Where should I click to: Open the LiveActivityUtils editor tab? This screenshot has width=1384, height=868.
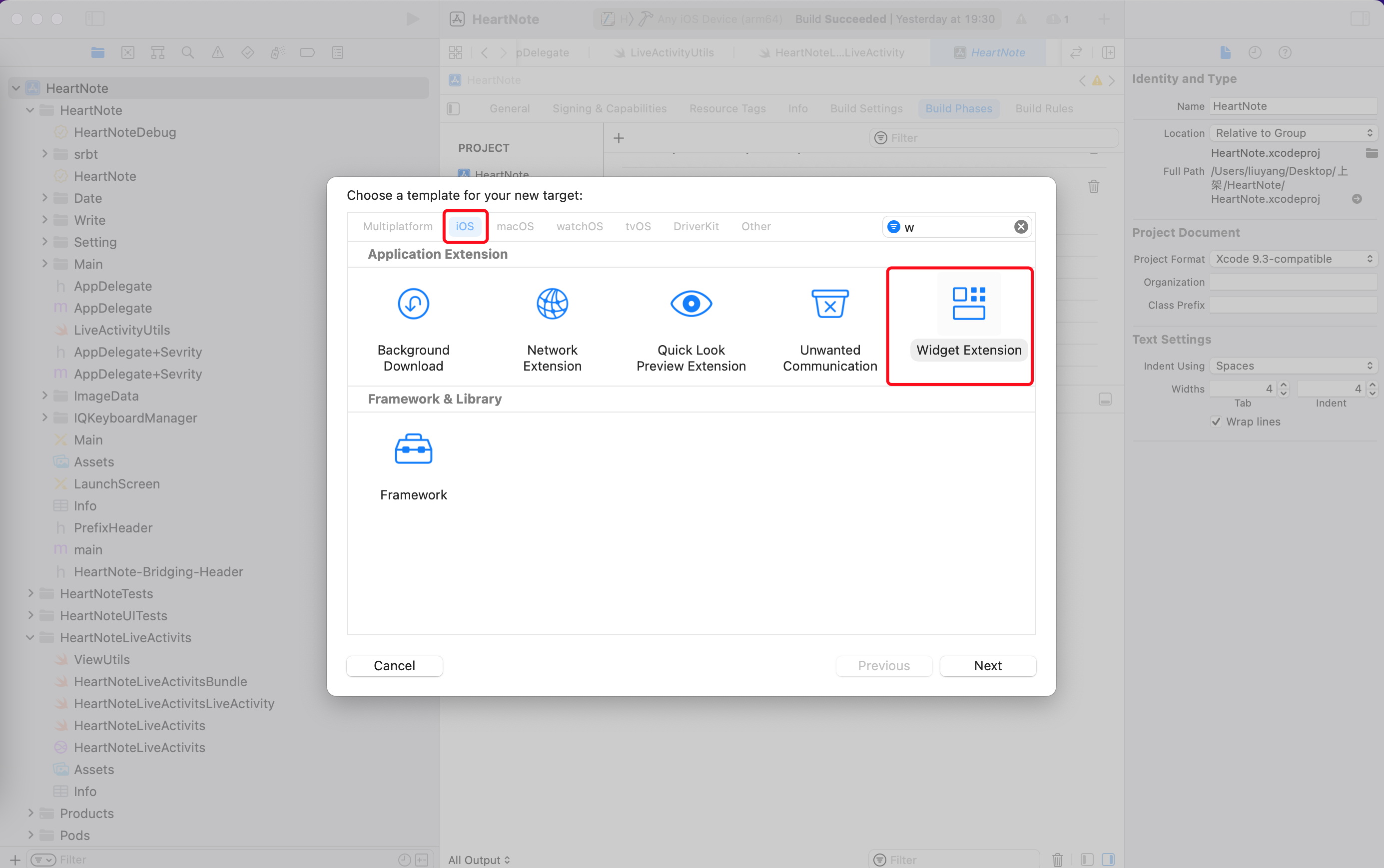click(x=664, y=53)
